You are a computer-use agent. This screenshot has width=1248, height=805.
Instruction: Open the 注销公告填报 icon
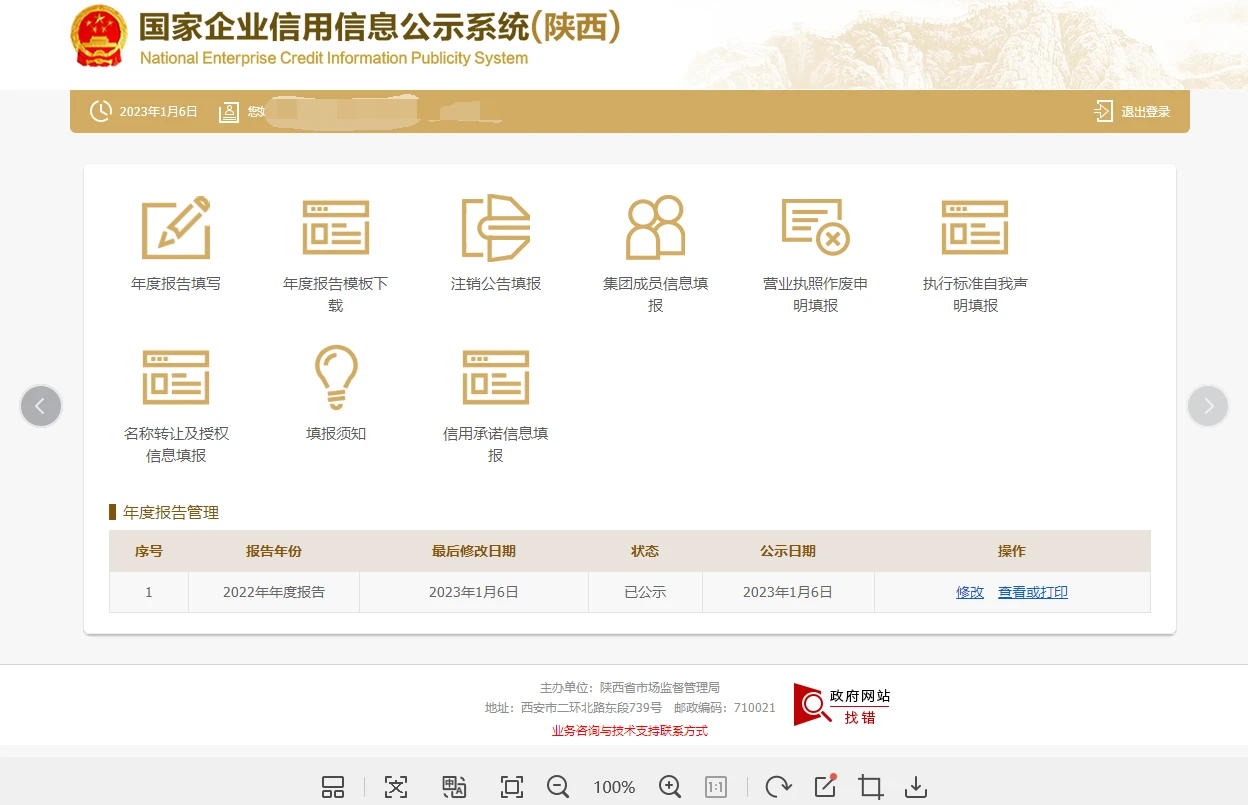(x=496, y=228)
